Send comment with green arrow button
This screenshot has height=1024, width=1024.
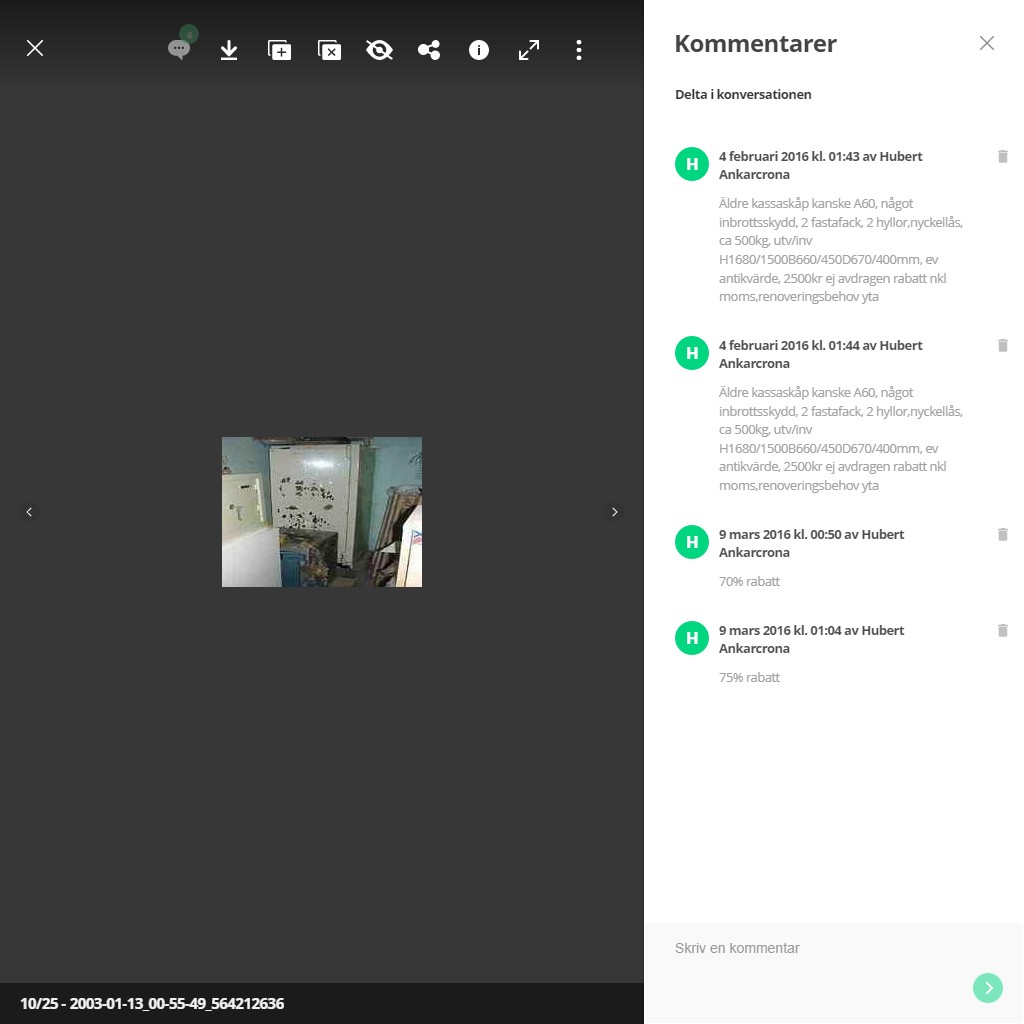pyautogui.click(x=987, y=988)
